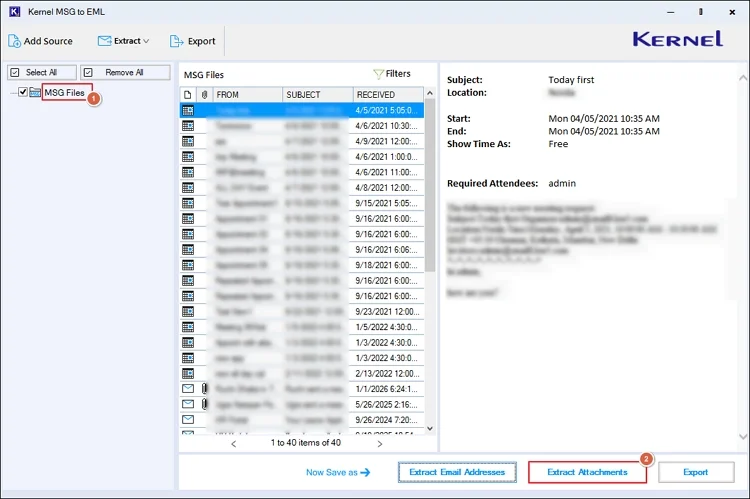750x499 pixels.
Task: Click the Extract Email Addresses button
Action: (x=457, y=472)
